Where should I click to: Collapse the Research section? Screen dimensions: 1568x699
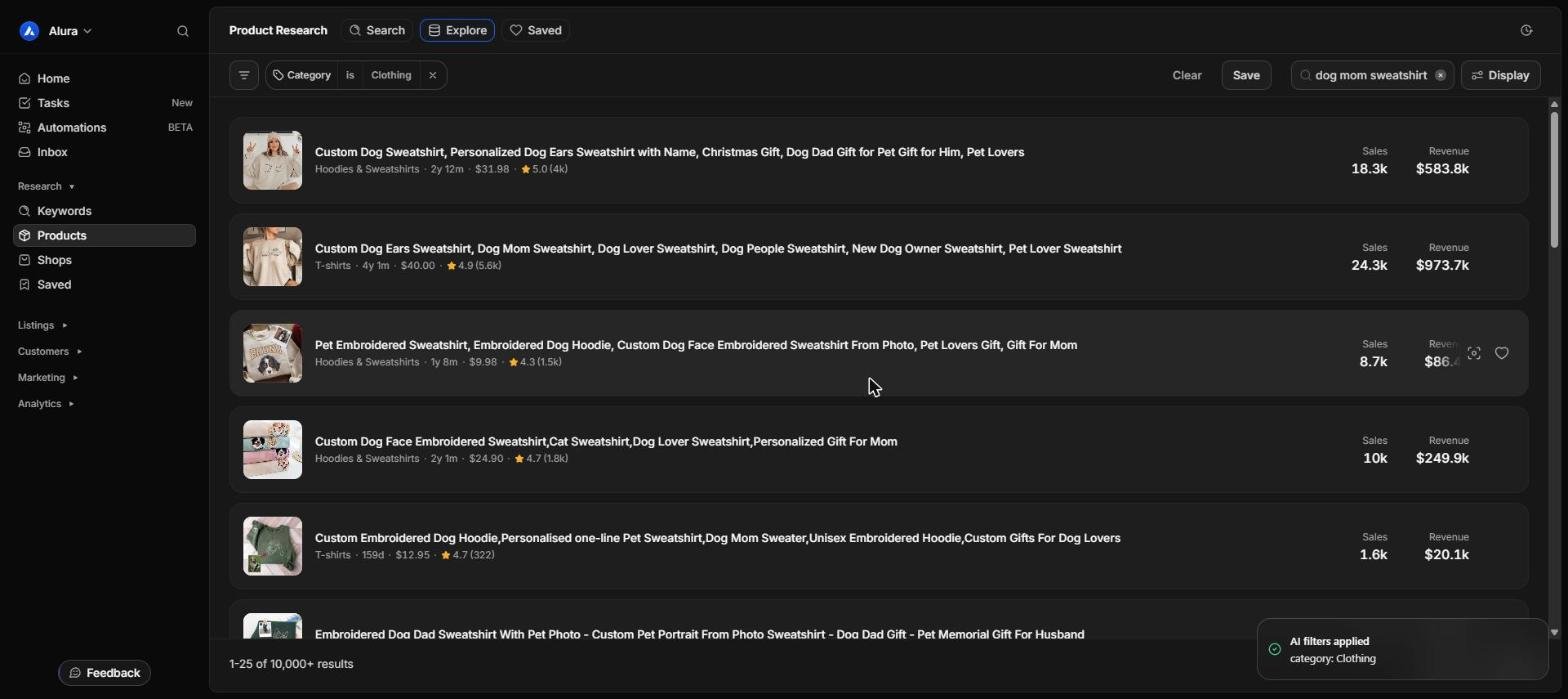pyautogui.click(x=46, y=186)
